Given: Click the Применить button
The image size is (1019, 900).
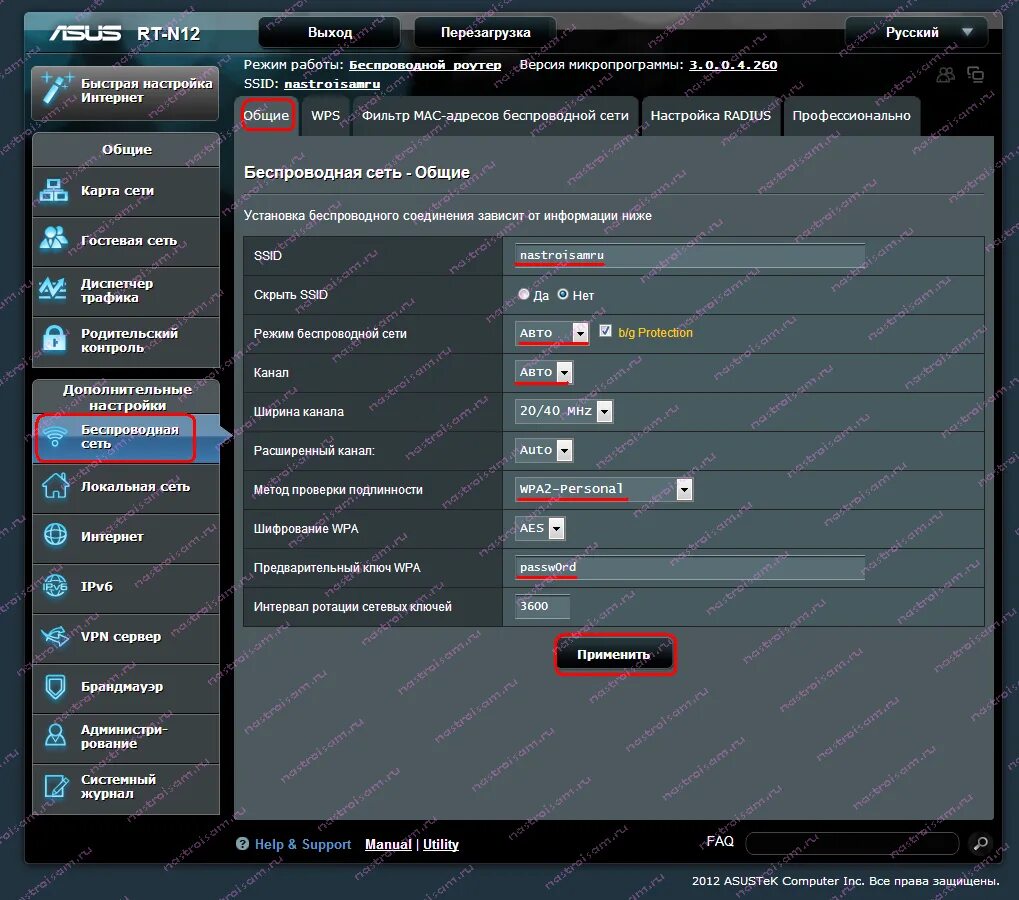Looking at the screenshot, I should point(613,654).
